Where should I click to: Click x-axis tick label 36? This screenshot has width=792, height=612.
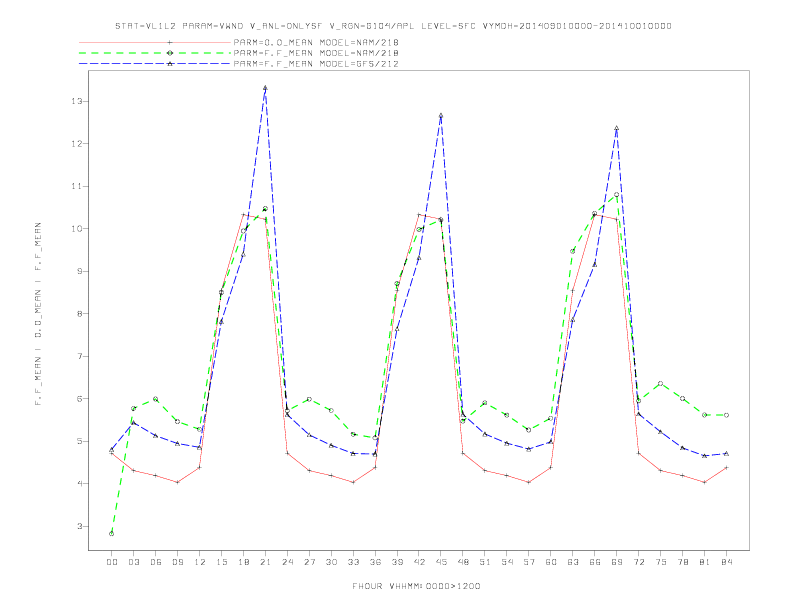375,562
